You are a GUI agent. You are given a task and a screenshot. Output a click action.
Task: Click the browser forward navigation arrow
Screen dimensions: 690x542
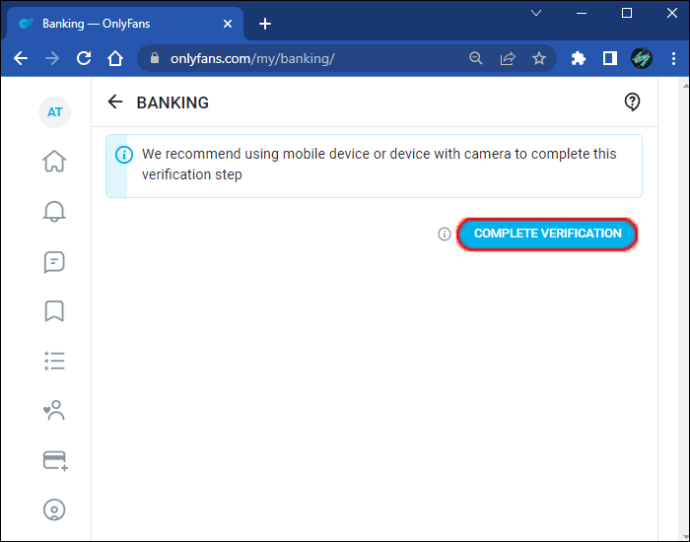[52, 58]
